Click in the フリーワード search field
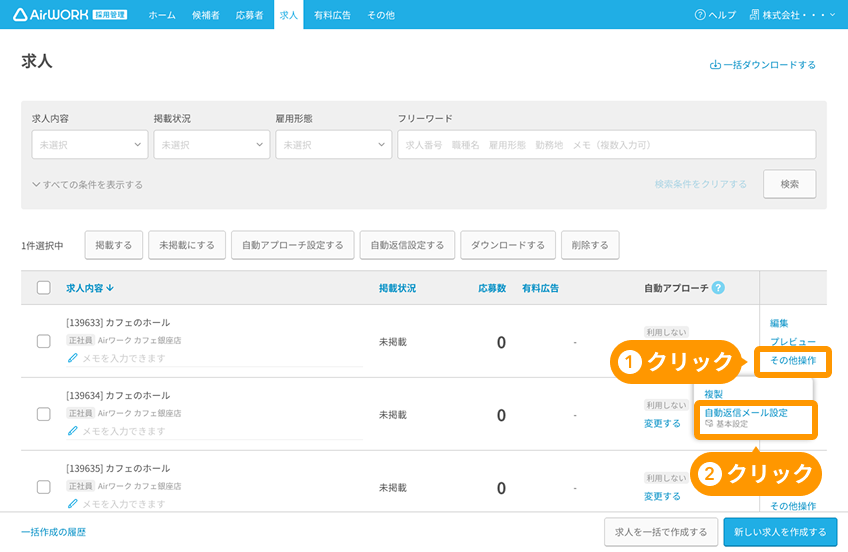 [x=607, y=144]
